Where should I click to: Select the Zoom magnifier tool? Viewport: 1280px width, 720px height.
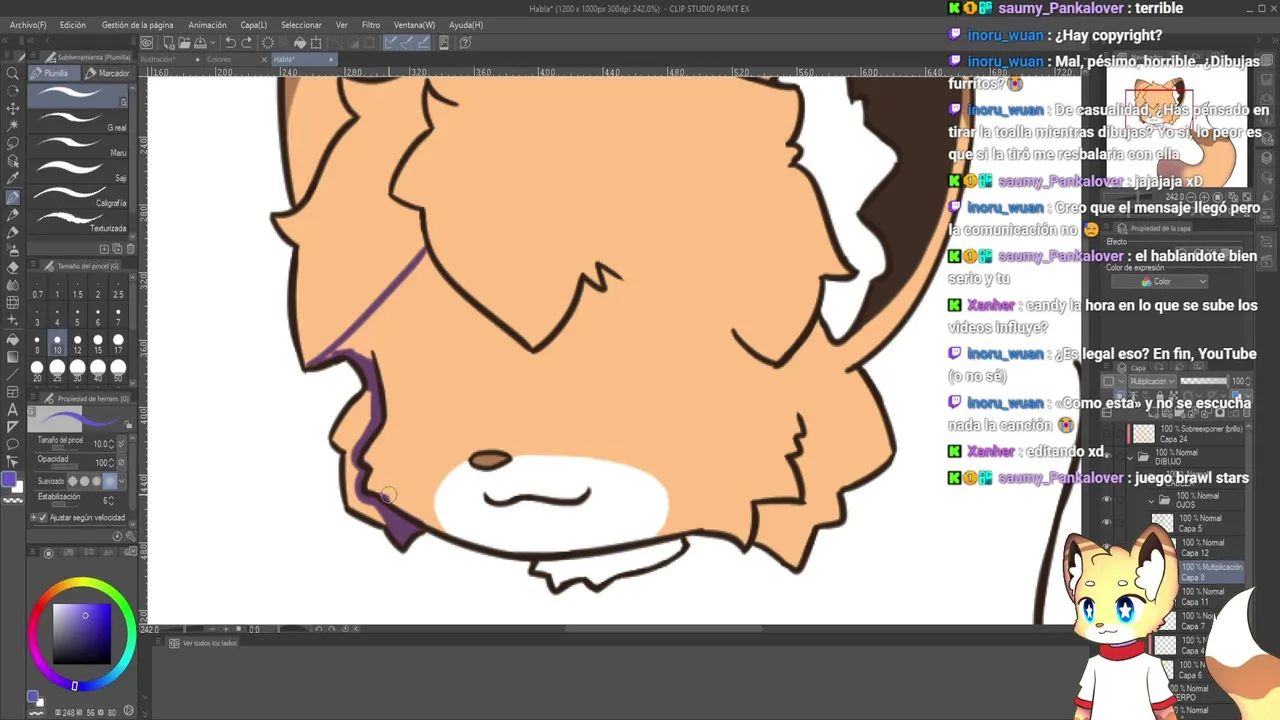coord(13,73)
